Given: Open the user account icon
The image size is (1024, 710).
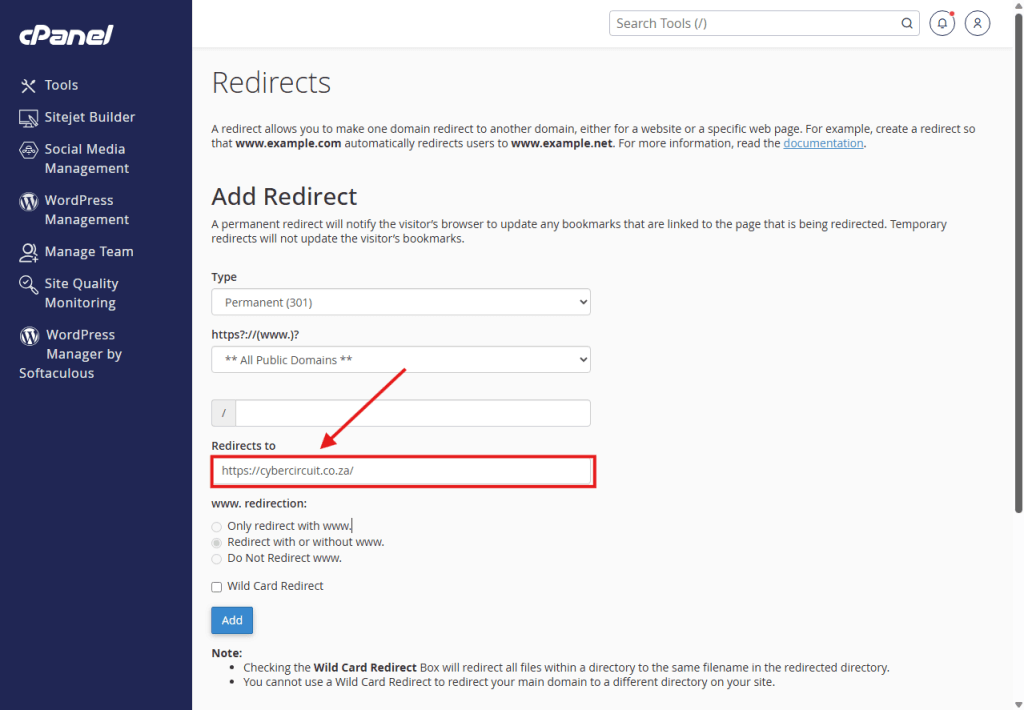Looking at the screenshot, I should point(978,23).
